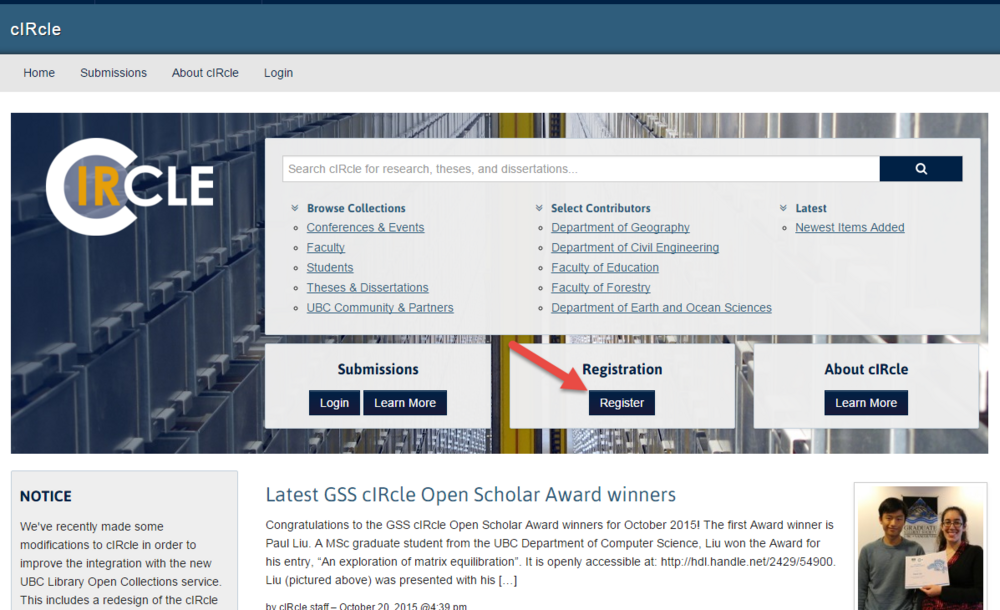1000x610 pixels.
Task: Collapse the Latest section chevron
Action: click(784, 208)
